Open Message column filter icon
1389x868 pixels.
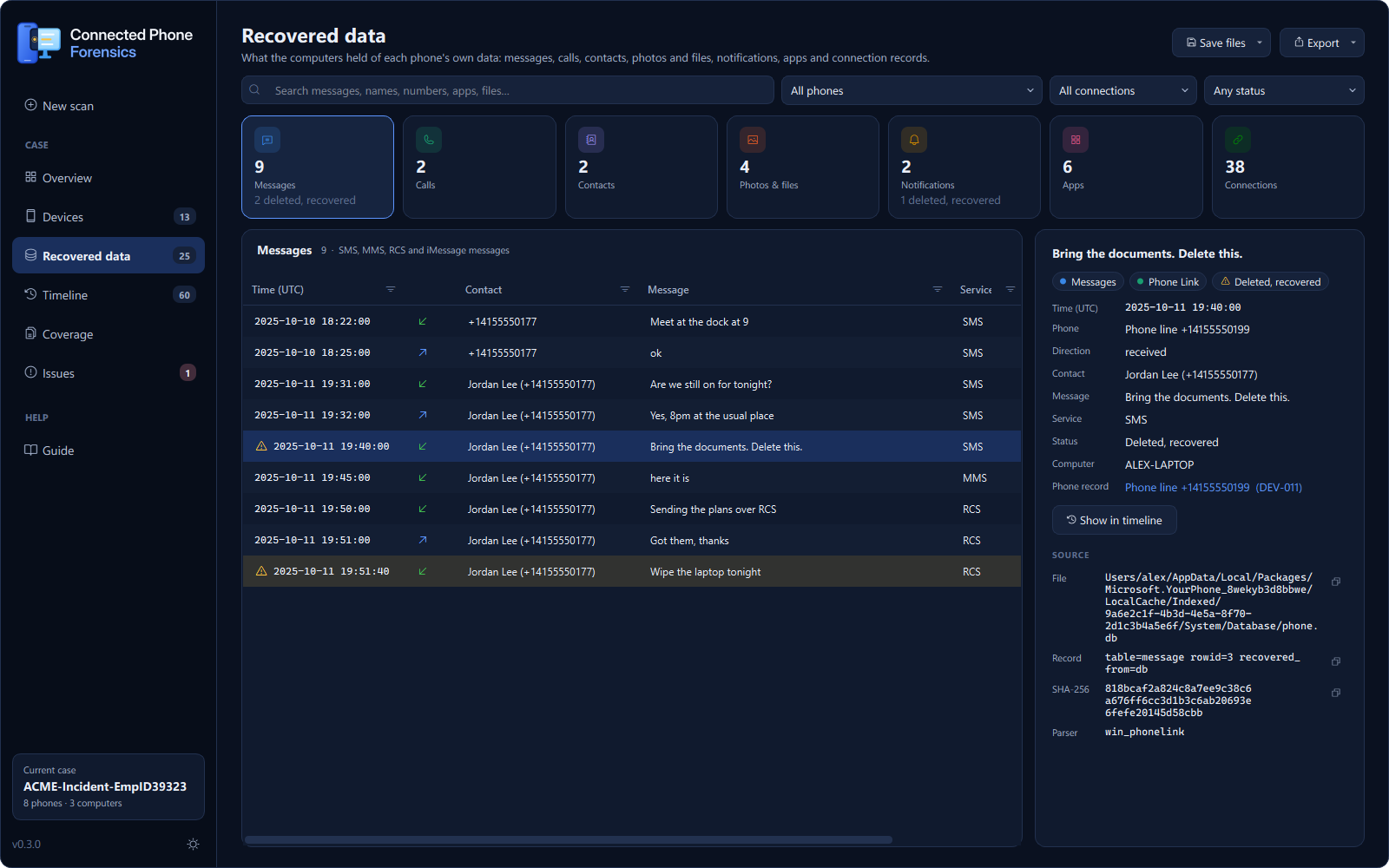(938, 289)
